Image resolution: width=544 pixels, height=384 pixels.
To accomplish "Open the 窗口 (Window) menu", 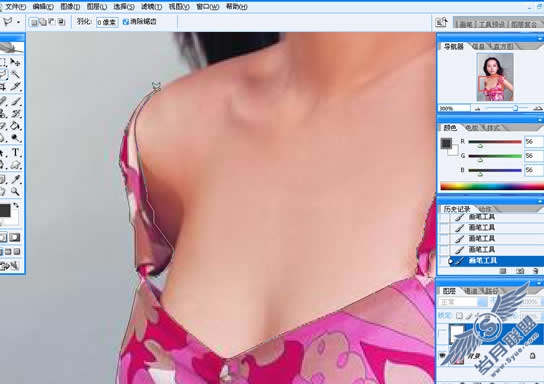I will pos(207,7).
